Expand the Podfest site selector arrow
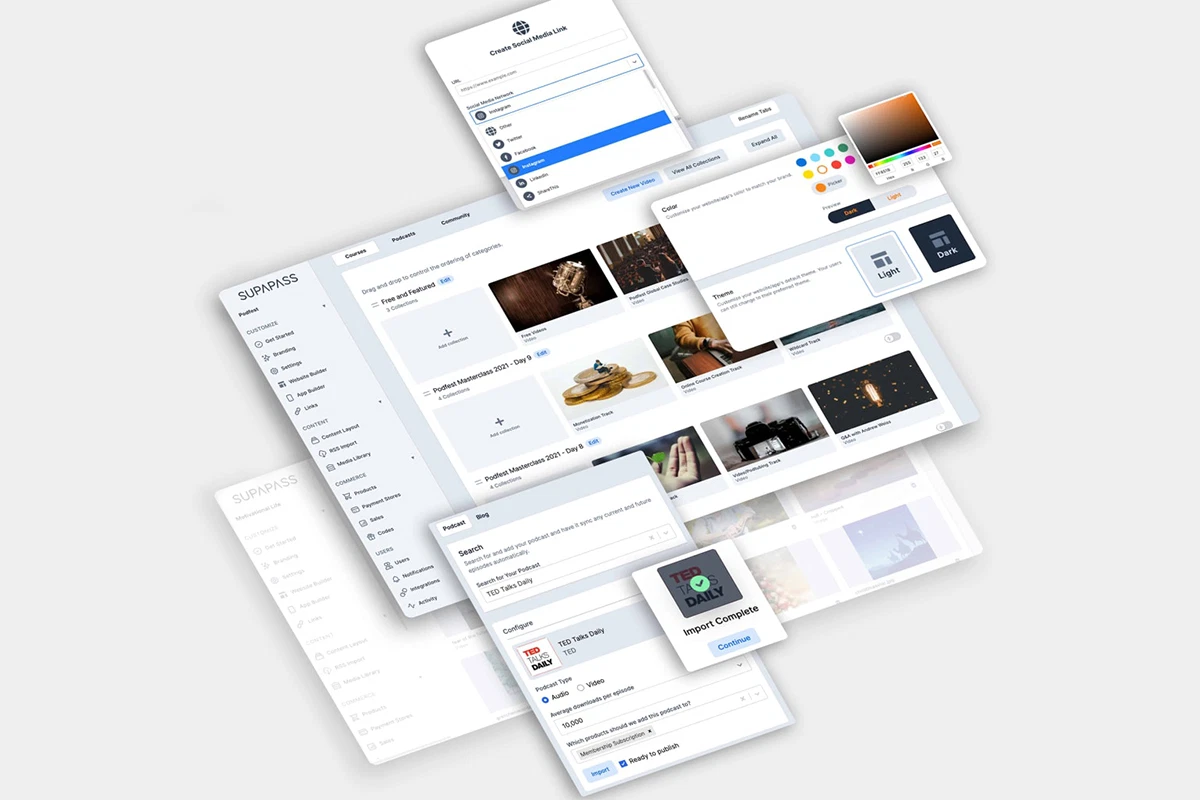 324,304
